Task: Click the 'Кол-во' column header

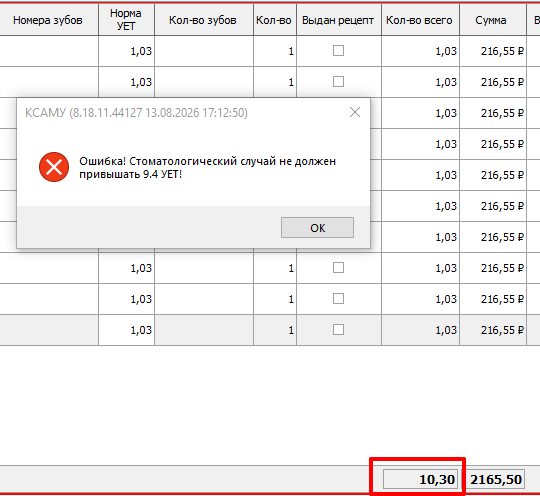Action: [x=274, y=20]
